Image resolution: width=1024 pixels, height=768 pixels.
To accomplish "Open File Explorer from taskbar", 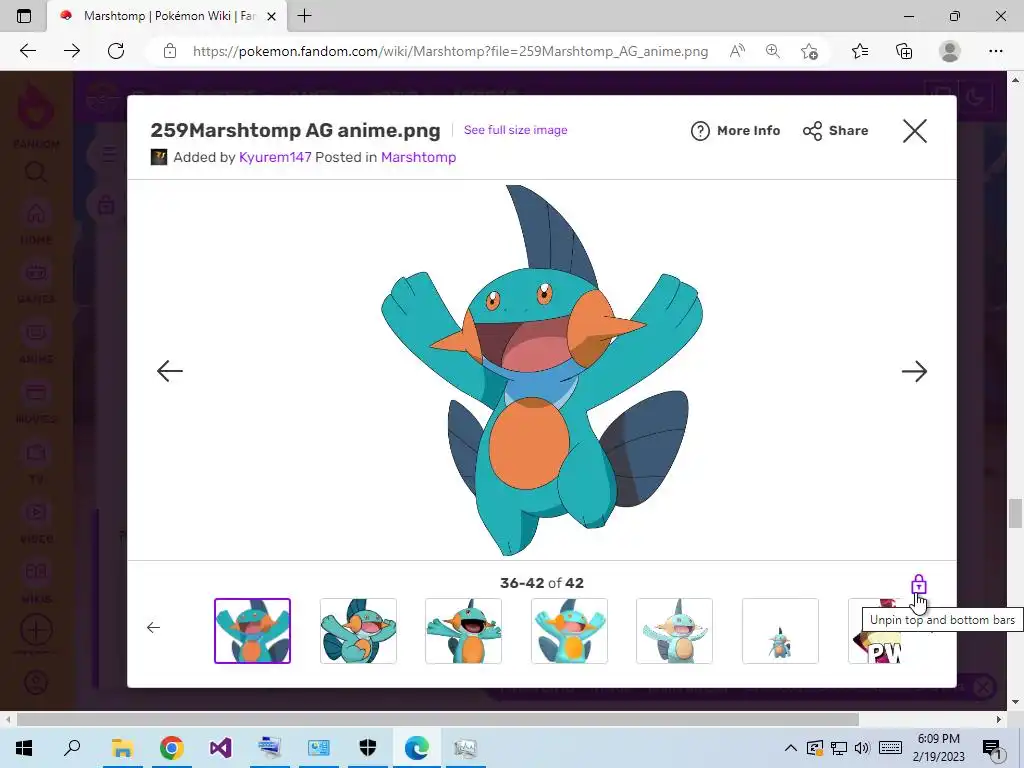I will [122, 747].
